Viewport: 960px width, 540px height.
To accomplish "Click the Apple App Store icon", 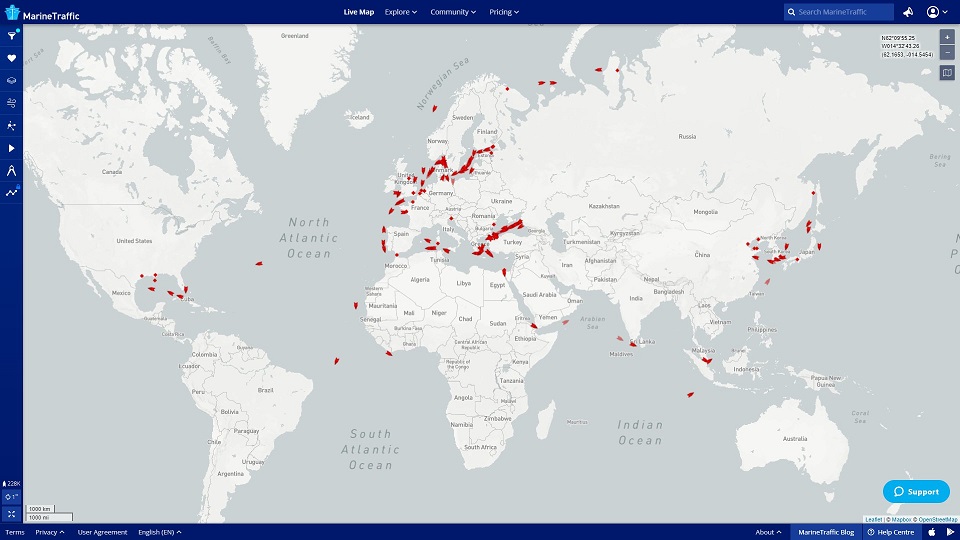I will tap(932, 532).
